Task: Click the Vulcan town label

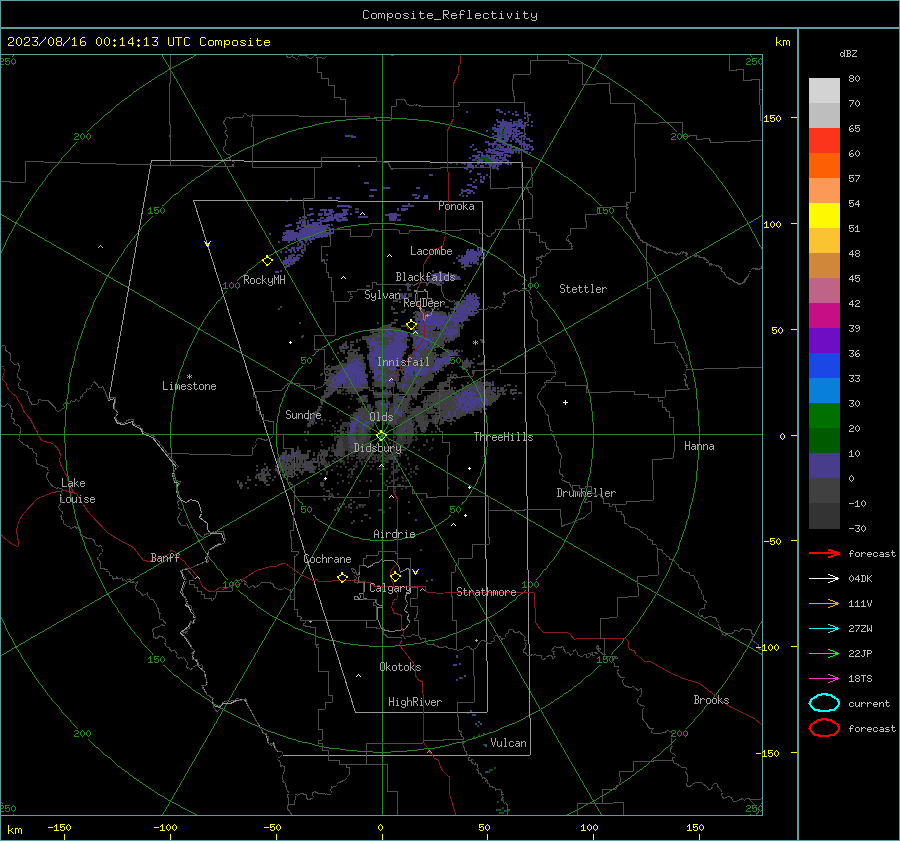Action: point(508,743)
